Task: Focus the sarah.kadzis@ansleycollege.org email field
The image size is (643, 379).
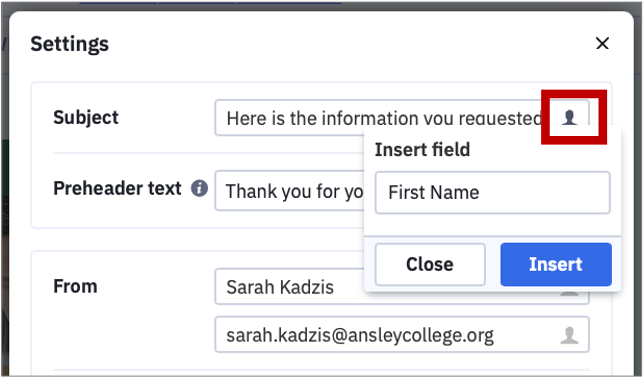Action: click(402, 334)
